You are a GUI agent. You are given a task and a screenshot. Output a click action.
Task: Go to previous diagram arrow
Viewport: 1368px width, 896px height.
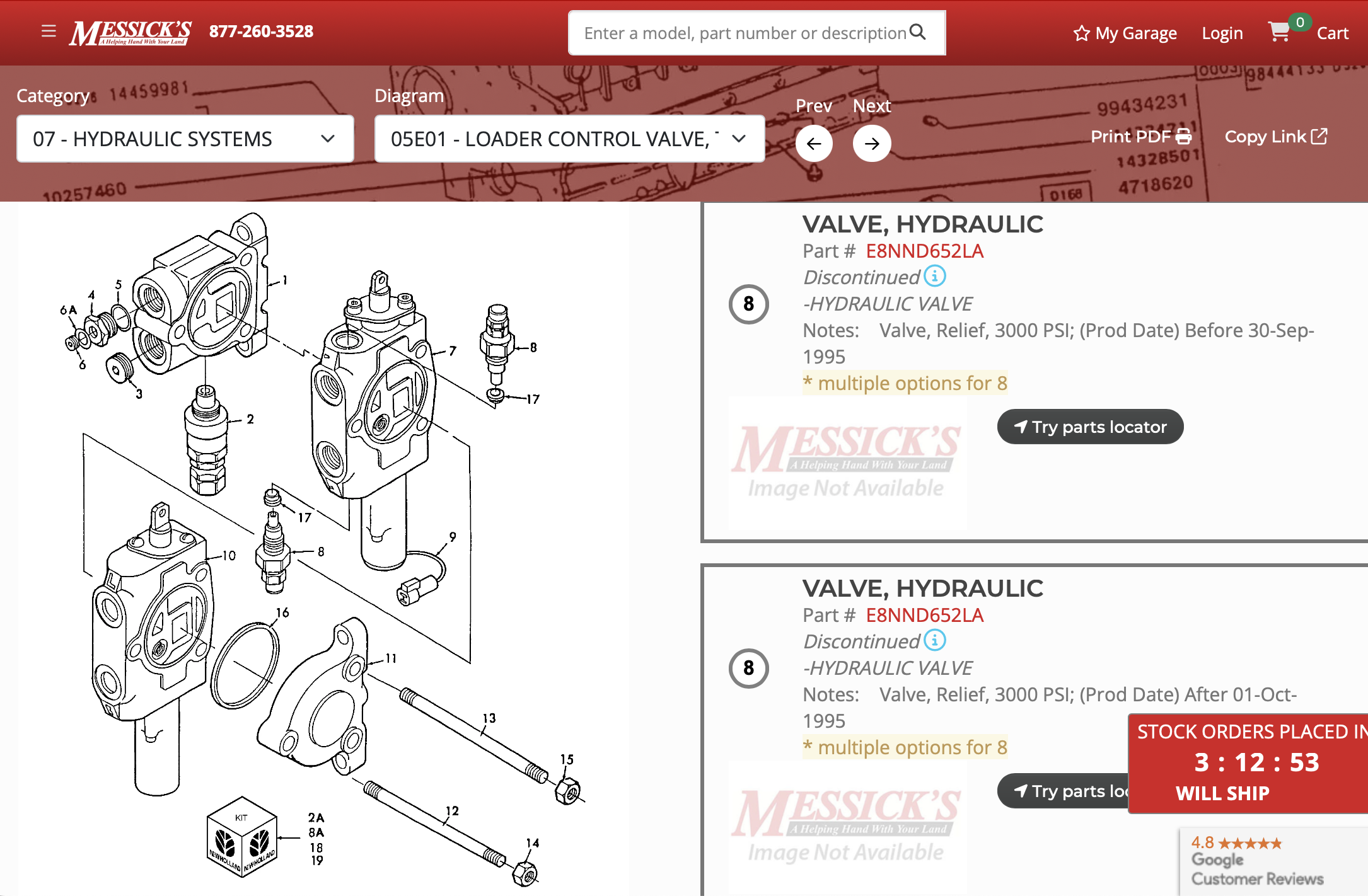click(814, 144)
